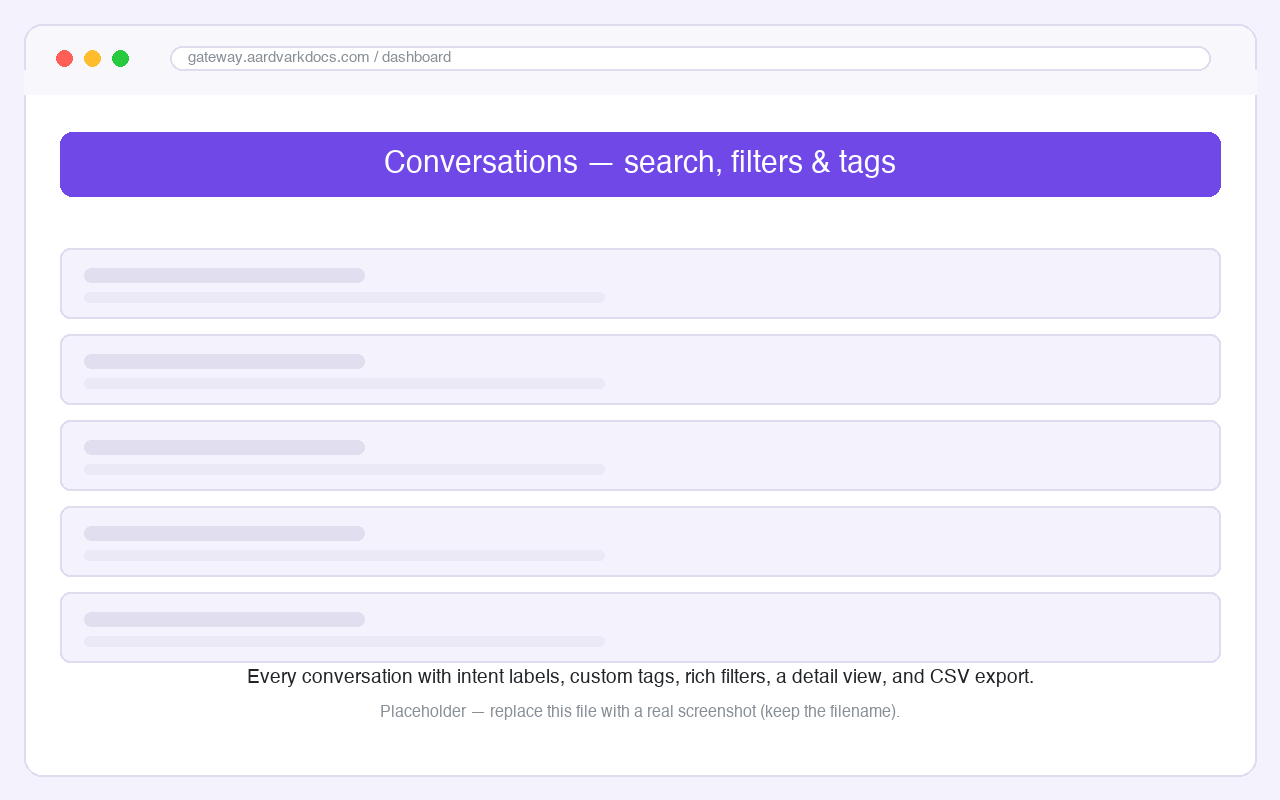Click the red close window dot
The image size is (1280, 800).
coord(64,58)
